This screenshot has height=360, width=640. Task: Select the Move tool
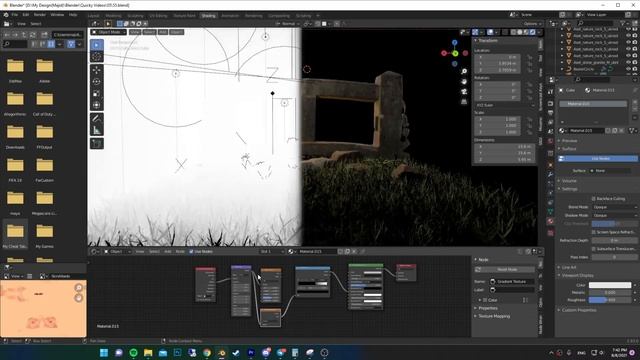point(97,70)
